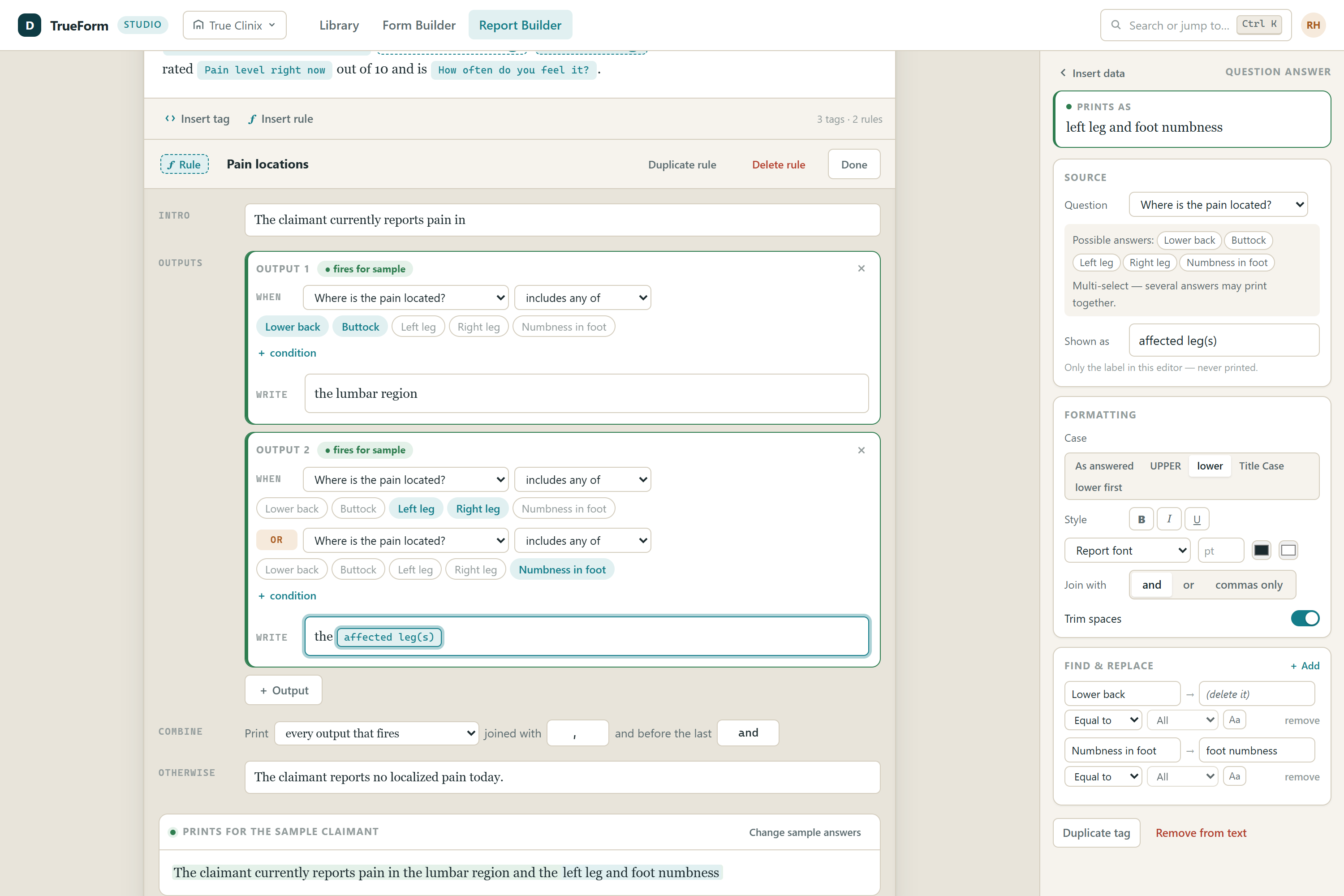Click the Rule tag badge
This screenshot has height=896, width=1344.
184,164
